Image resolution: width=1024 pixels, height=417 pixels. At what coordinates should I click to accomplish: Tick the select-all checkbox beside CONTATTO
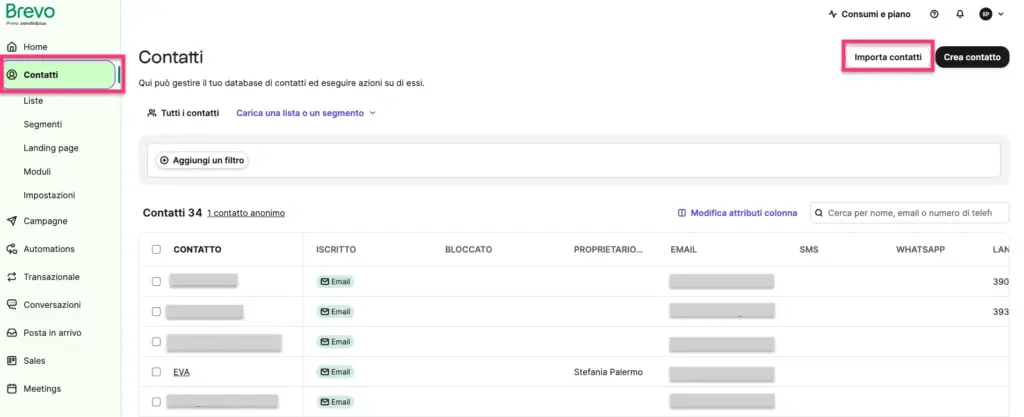[156, 249]
